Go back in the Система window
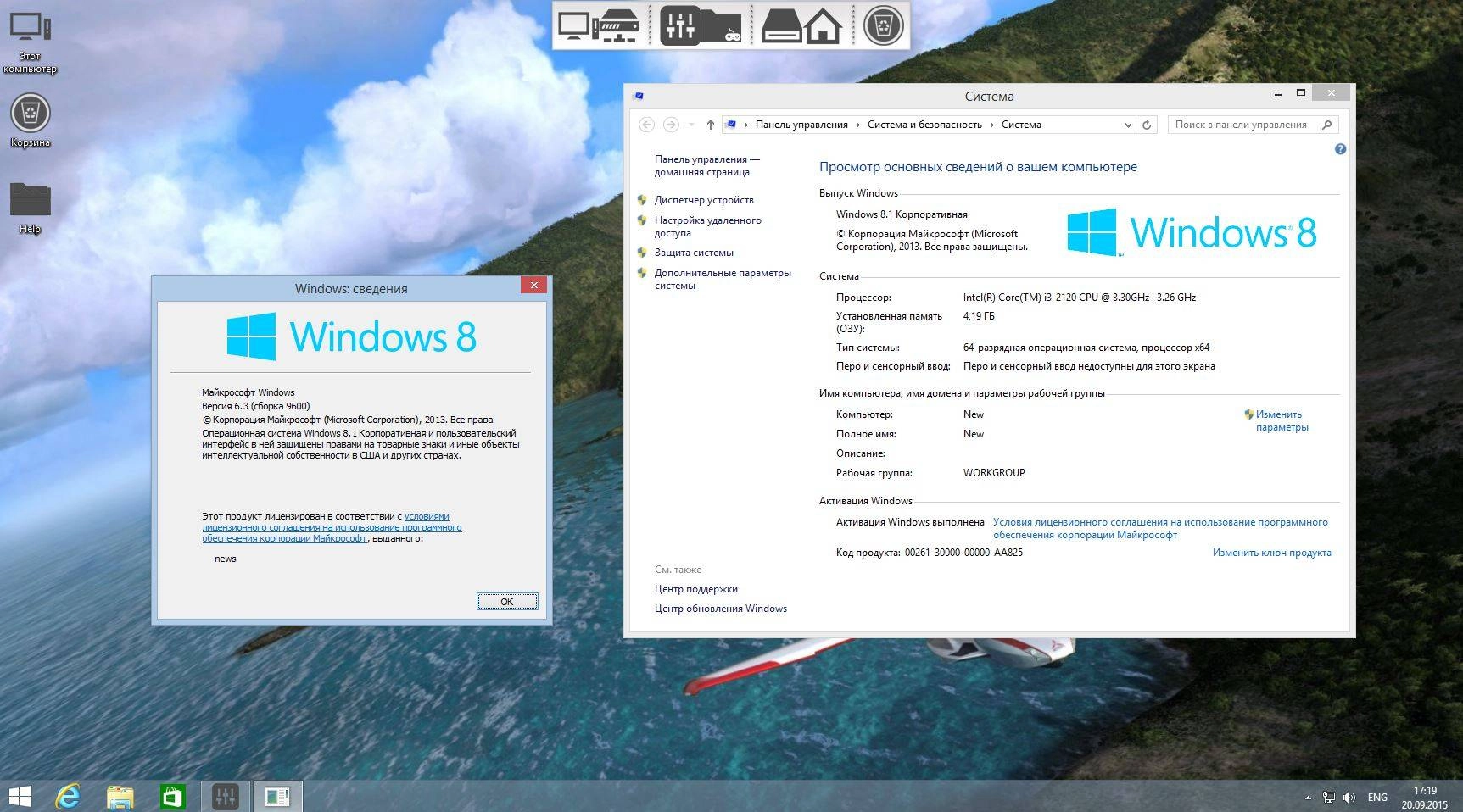The image size is (1463, 812). click(646, 125)
